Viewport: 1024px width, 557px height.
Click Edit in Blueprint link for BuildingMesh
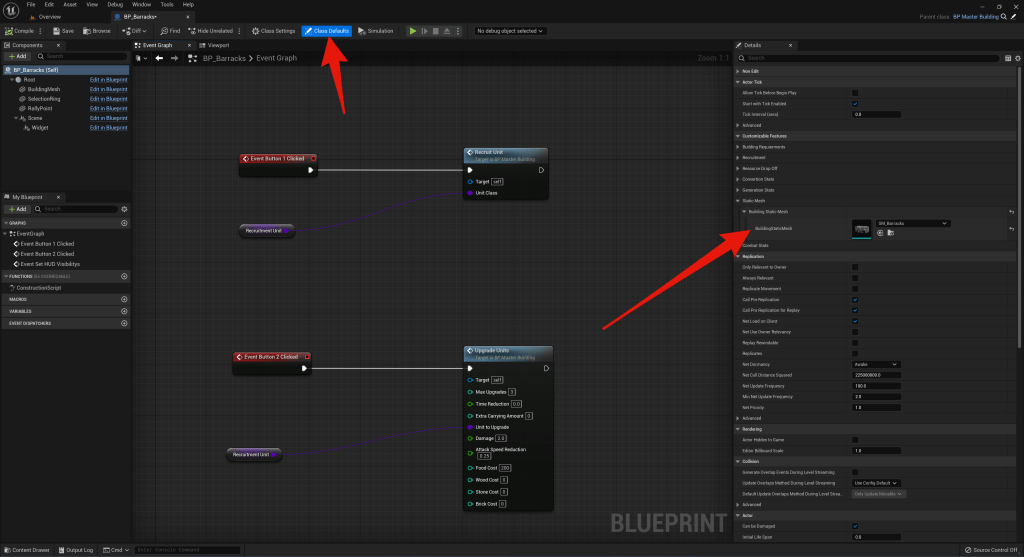(108, 89)
